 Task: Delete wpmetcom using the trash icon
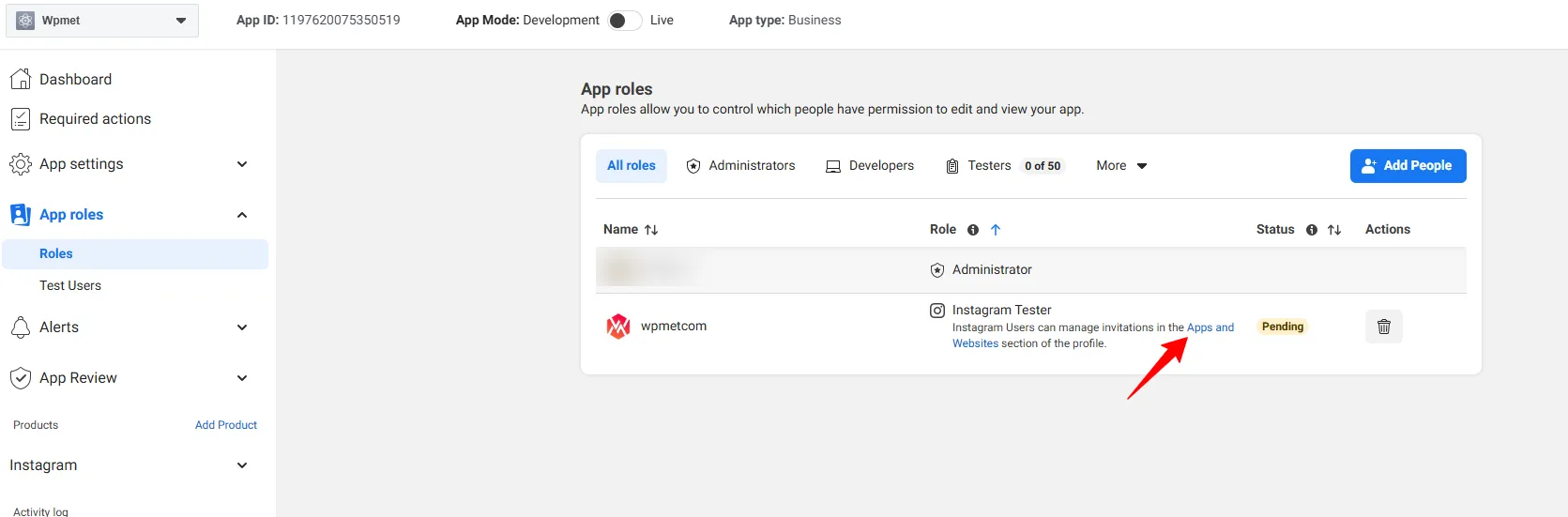click(x=1384, y=327)
